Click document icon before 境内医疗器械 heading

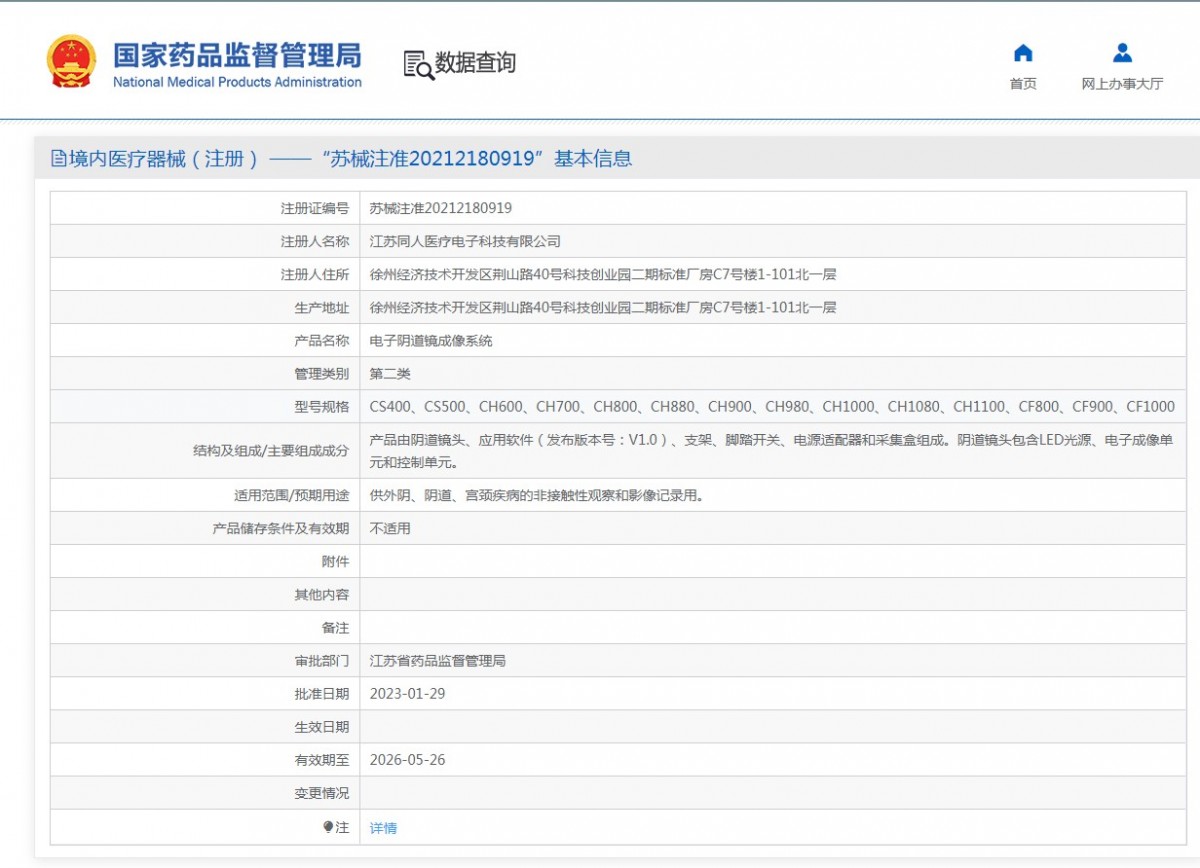pos(58,159)
